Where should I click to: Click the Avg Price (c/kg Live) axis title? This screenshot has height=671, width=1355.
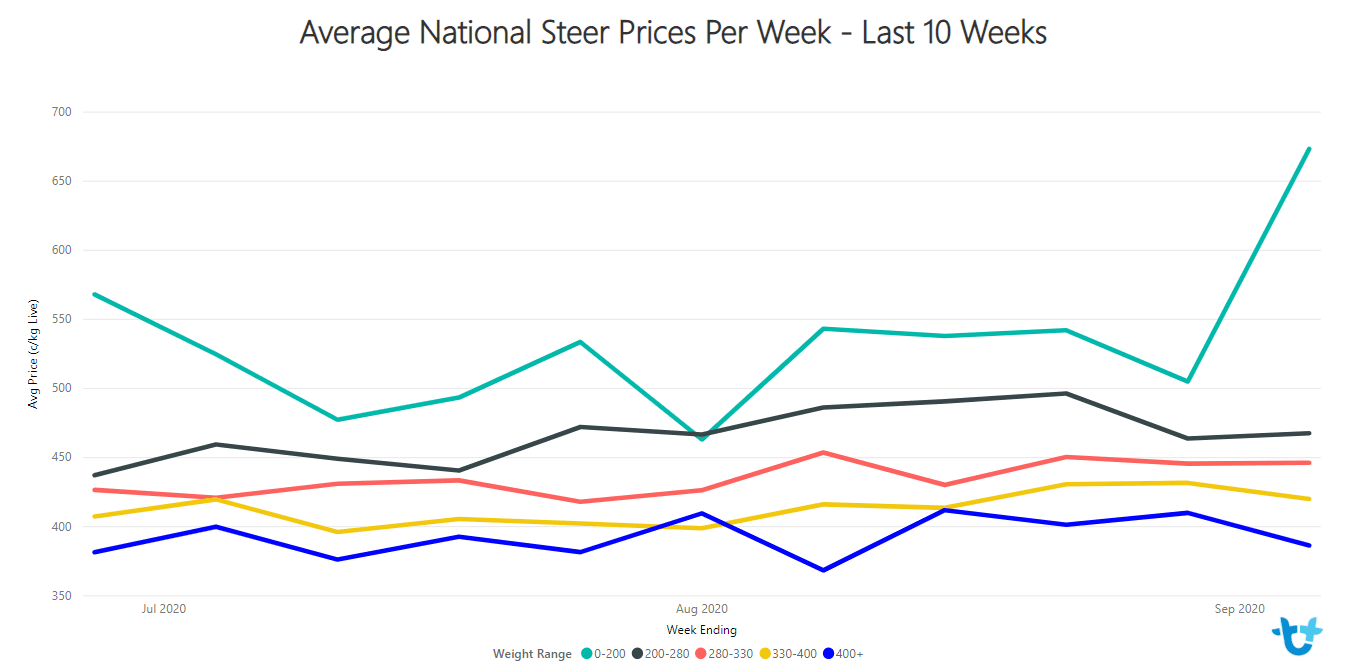[x=33, y=353]
